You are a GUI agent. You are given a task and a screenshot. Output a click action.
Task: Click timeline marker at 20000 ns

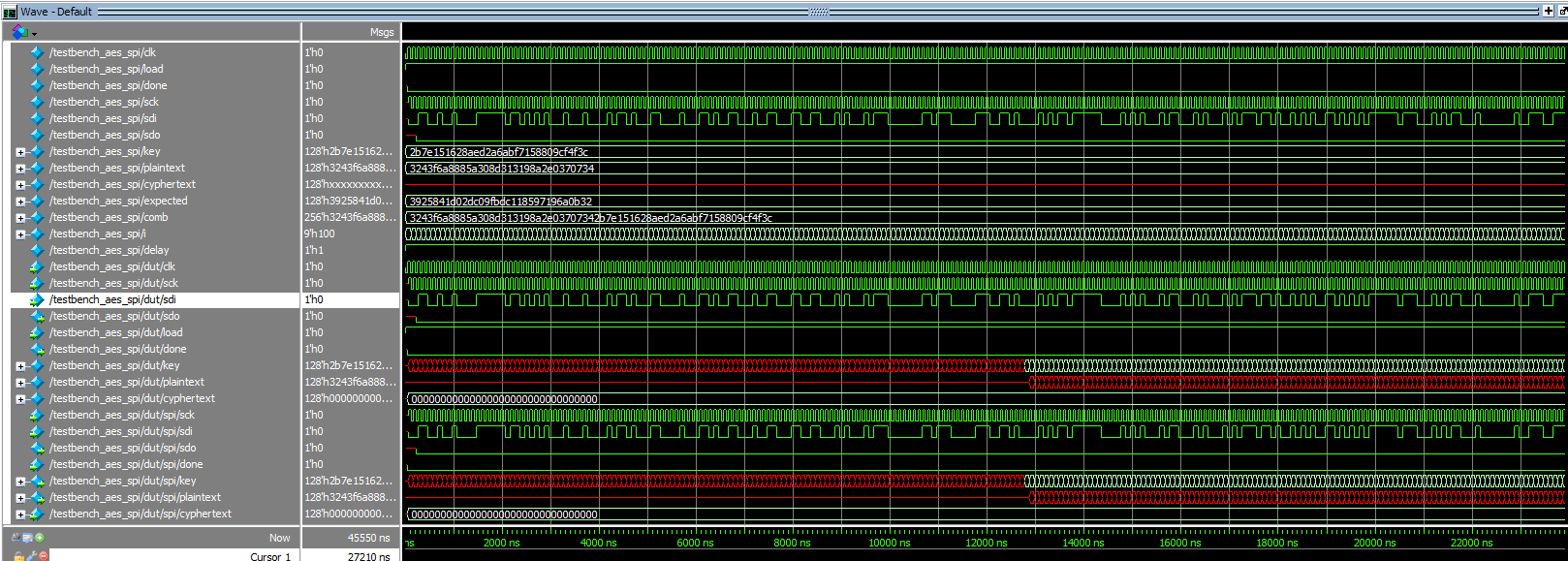click(1374, 543)
